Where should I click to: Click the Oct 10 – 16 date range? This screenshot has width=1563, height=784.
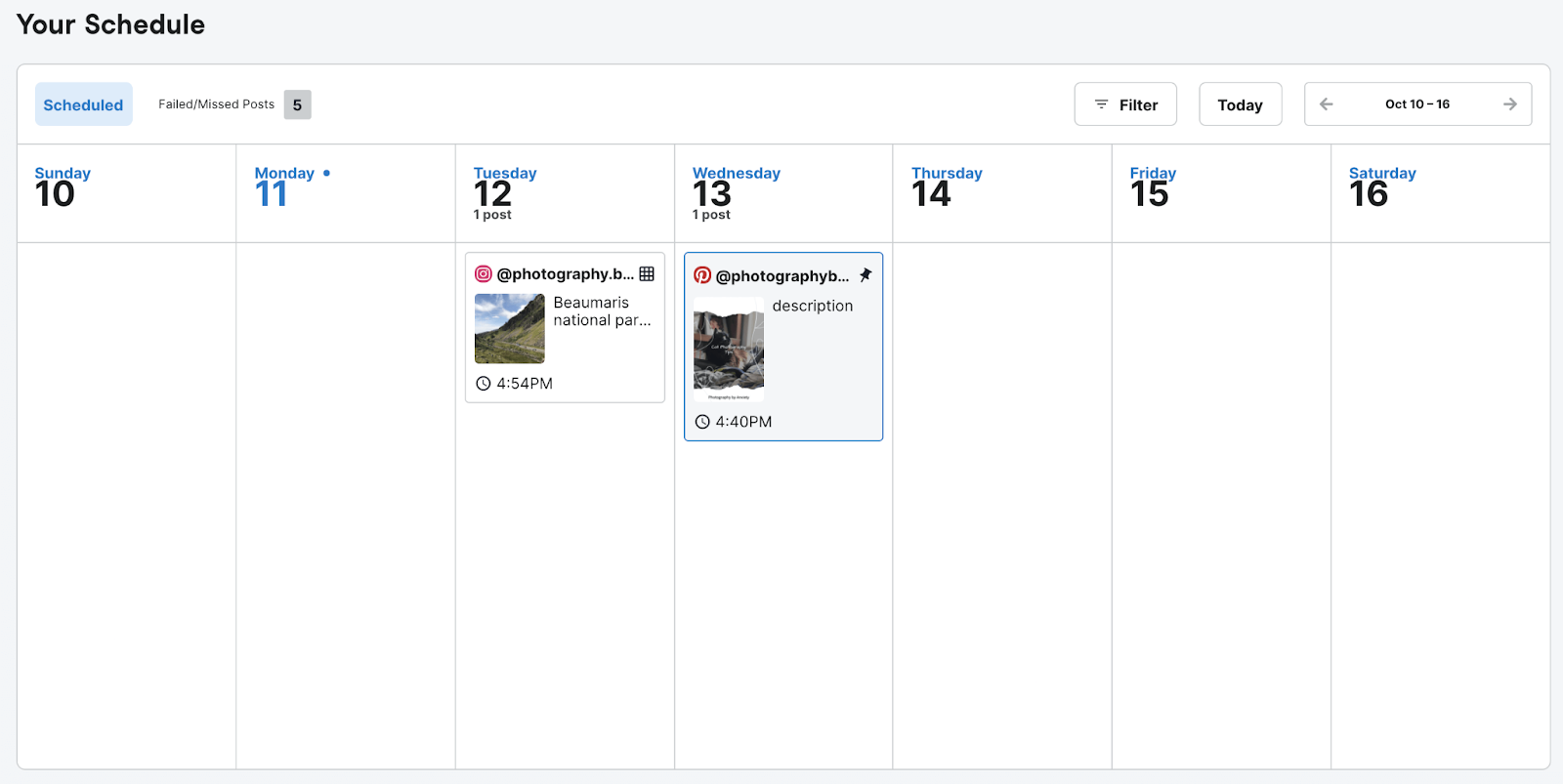point(1416,104)
